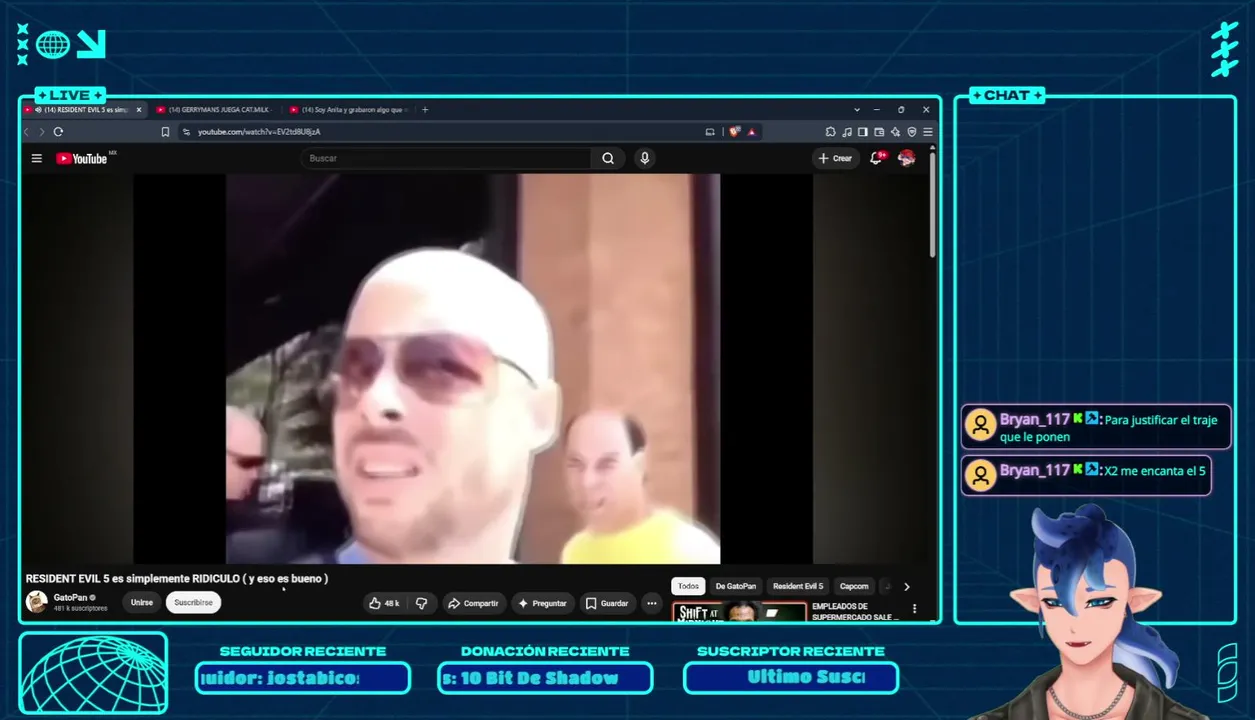Switch to the Soy Anita y grabaron tab
This screenshot has height=720, width=1255.
coord(350,110)
